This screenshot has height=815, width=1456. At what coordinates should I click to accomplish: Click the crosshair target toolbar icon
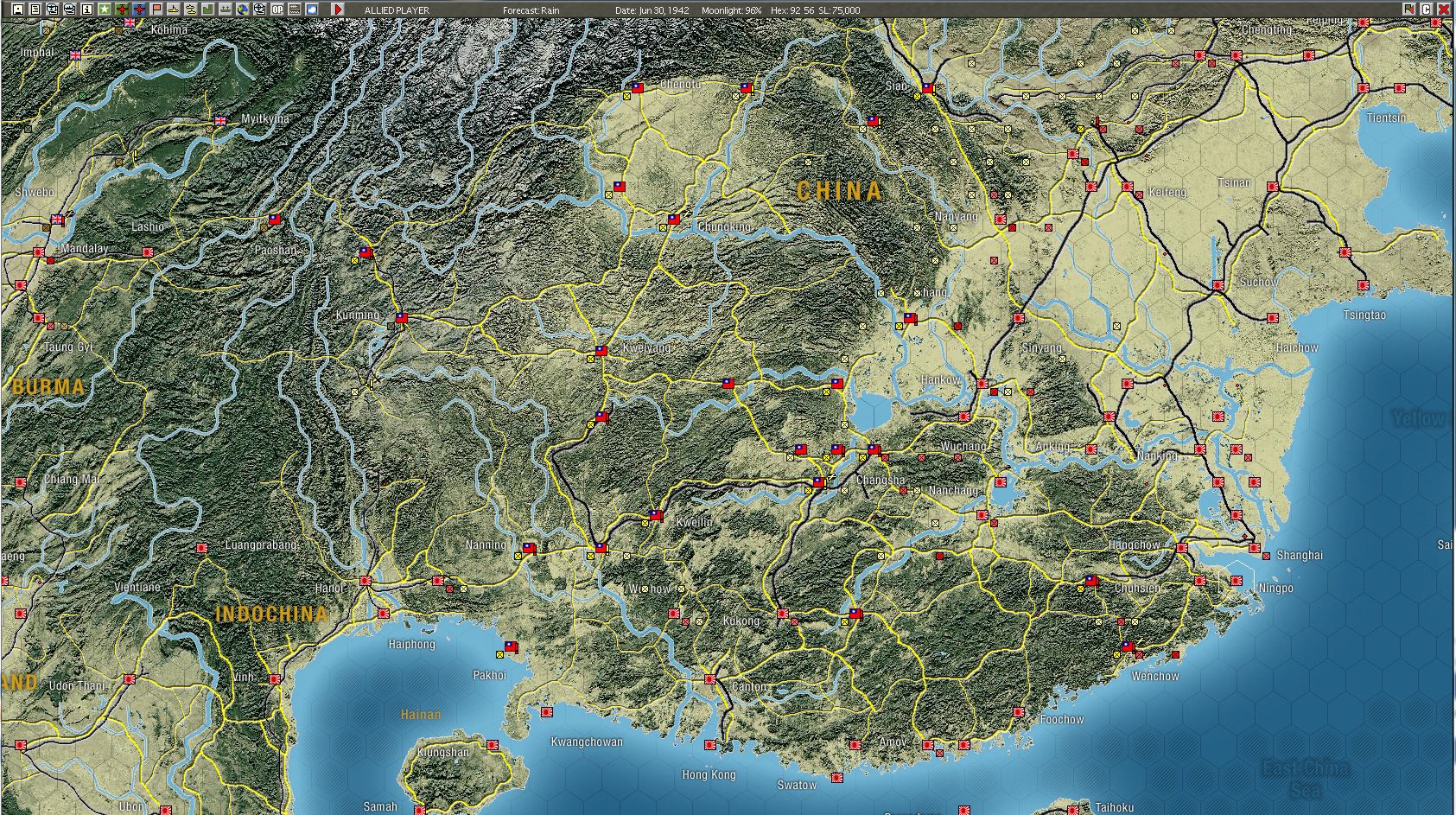pyautogui.click(x=260, y=10)
